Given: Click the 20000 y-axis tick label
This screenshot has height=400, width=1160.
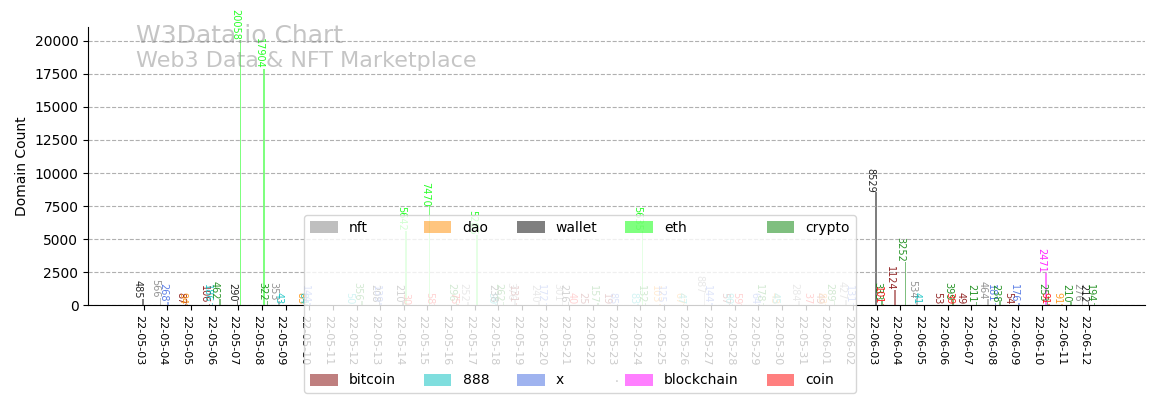Looking at the screenshot, I should [56, 41].
